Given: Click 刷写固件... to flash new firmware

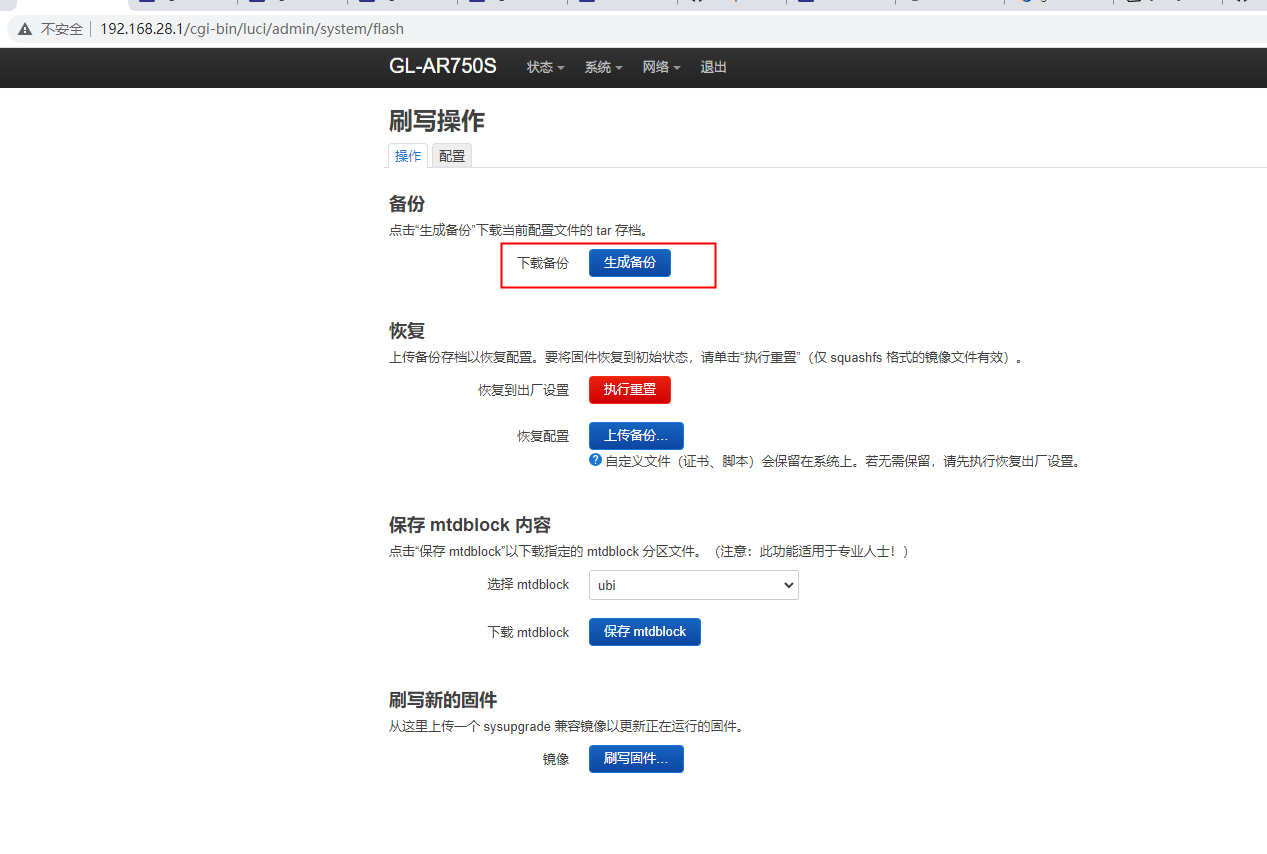Looking at the screenshot, I should point(636,758).
